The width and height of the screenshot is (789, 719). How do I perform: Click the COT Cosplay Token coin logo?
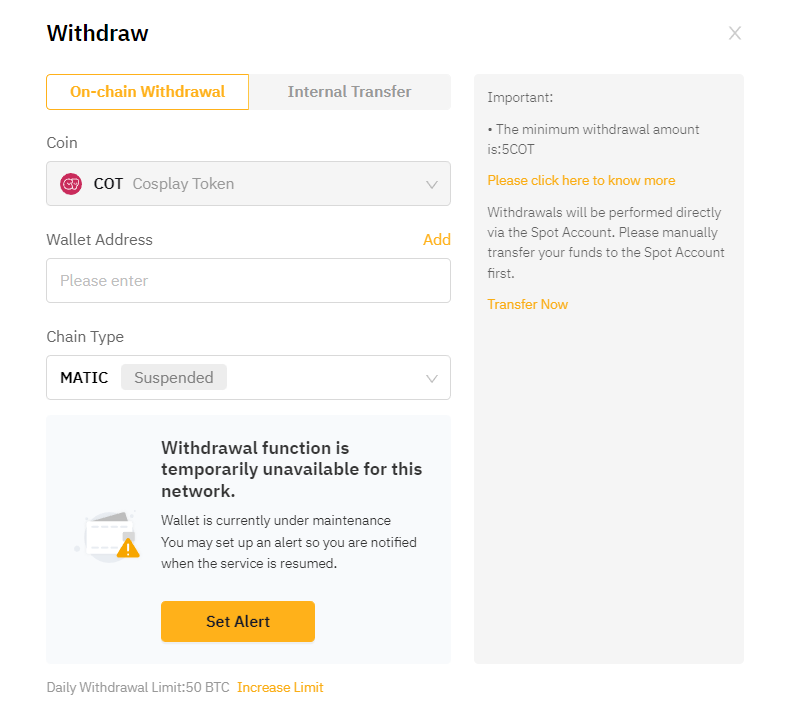tap(71, 184)
